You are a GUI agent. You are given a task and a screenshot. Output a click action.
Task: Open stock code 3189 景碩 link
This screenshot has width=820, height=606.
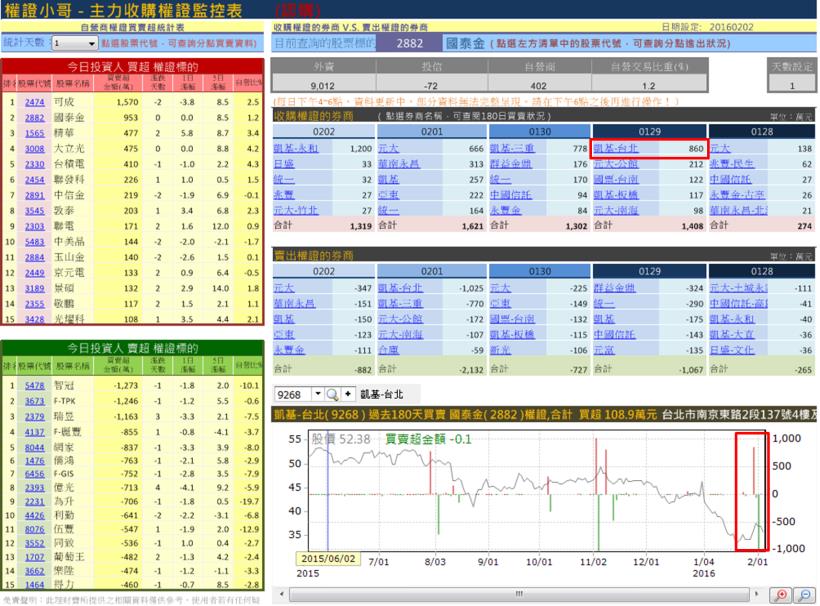pos(35,288)
